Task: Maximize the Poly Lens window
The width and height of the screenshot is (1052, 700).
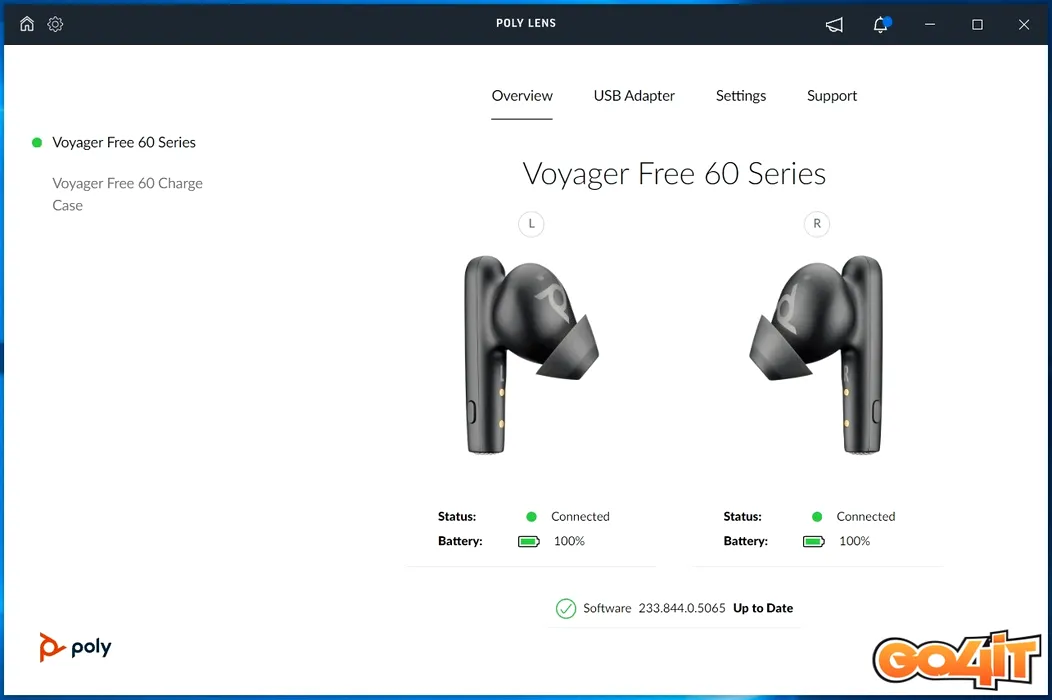Action: click(978, 24)
